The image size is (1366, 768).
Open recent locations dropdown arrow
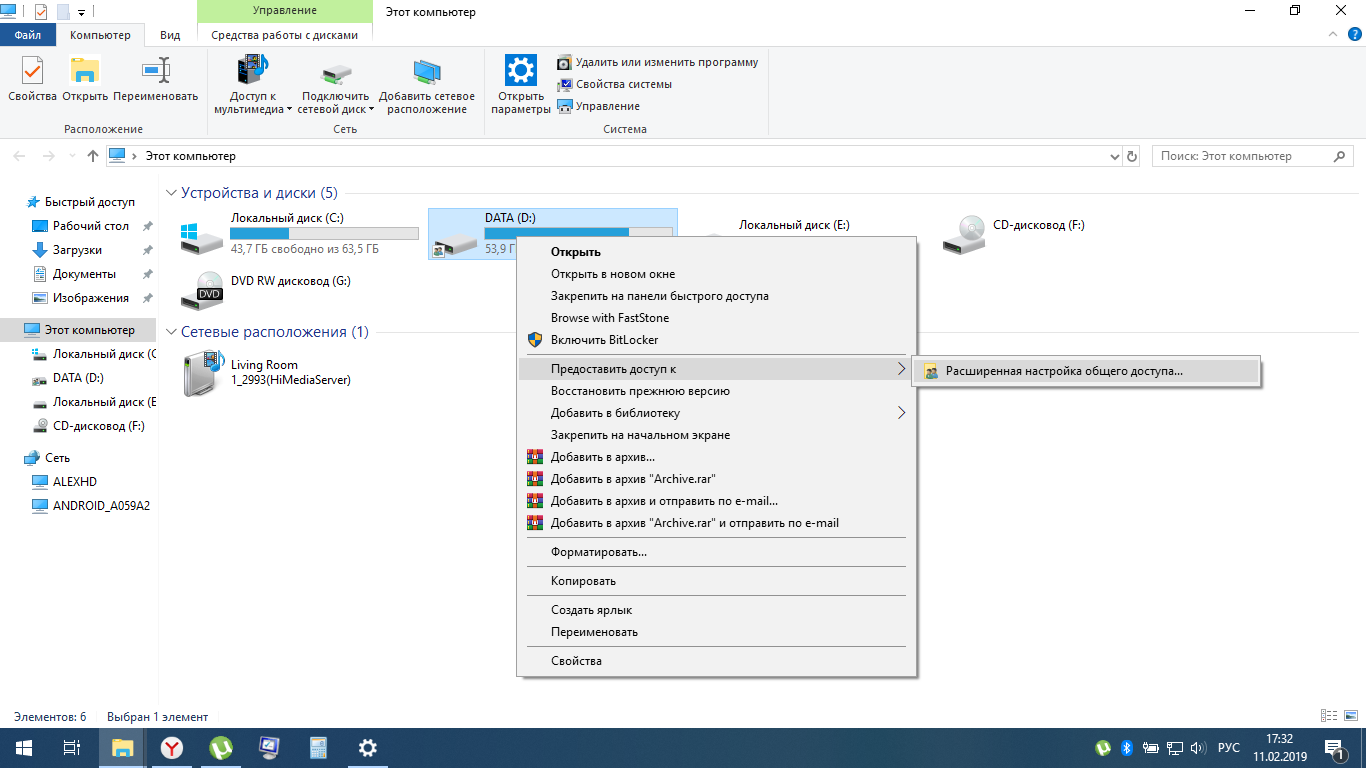71,157
